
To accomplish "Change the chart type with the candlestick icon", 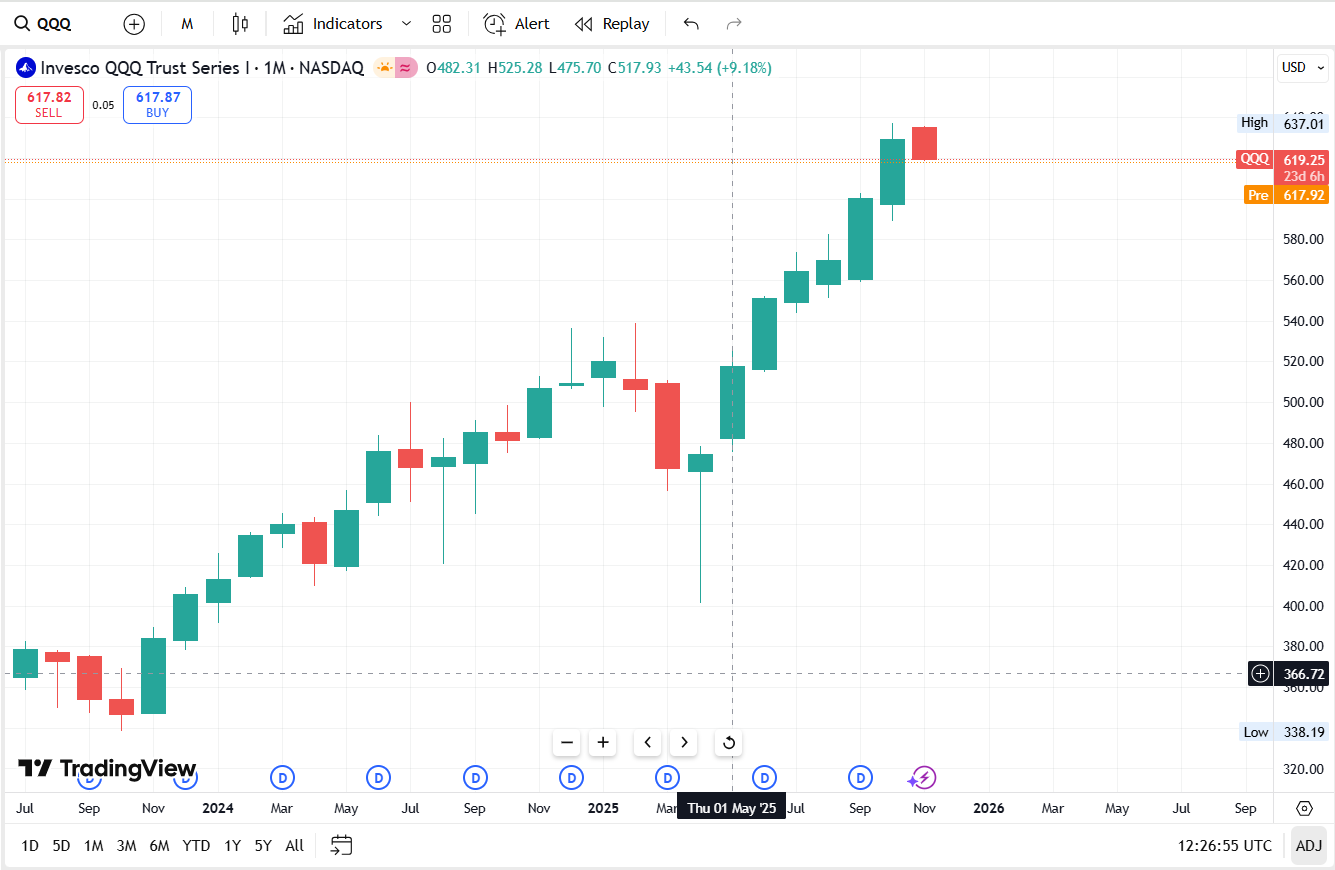I will pyautogui.click(x=239, y=24).
